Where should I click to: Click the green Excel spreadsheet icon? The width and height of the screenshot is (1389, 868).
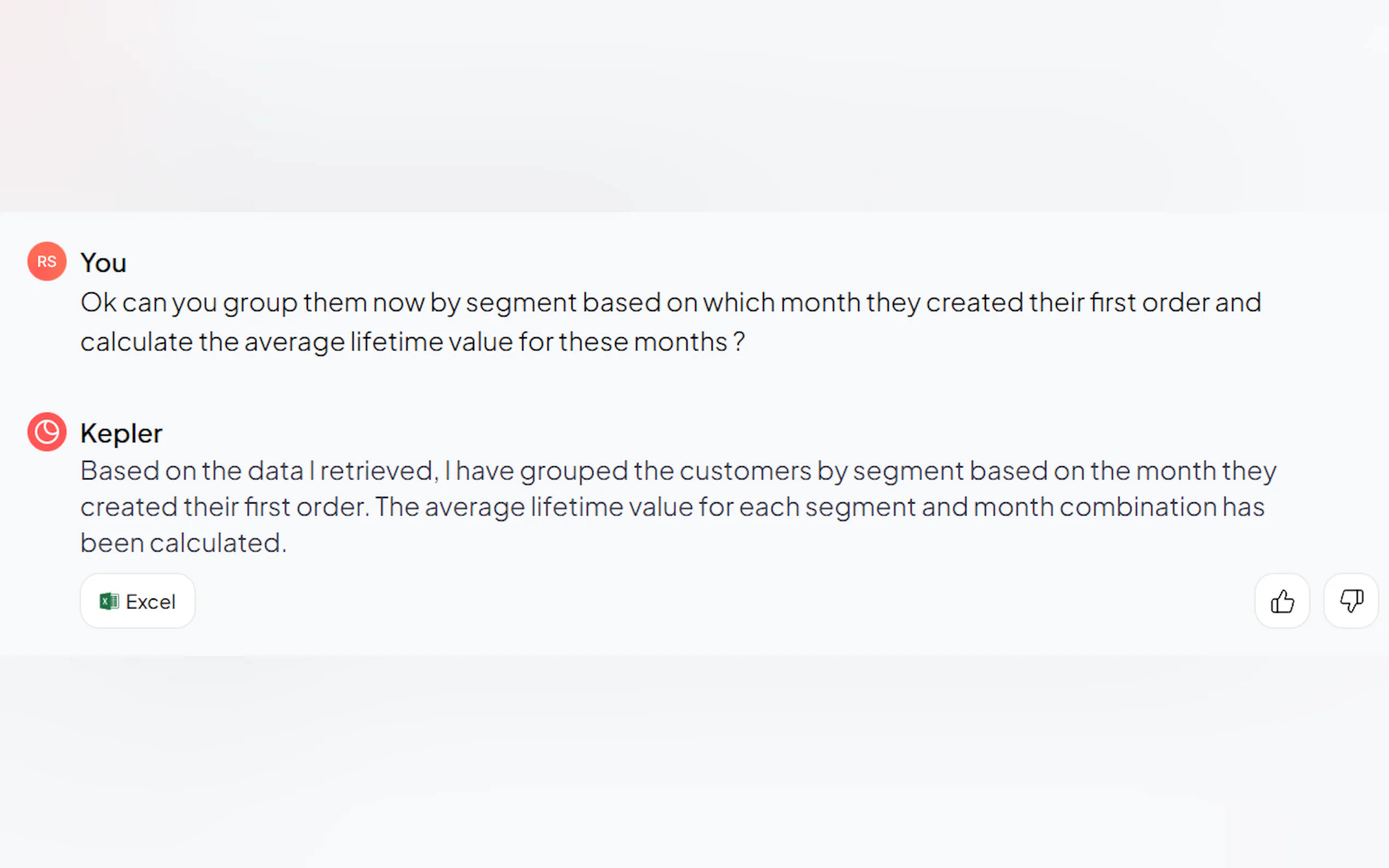pos(109,601)
